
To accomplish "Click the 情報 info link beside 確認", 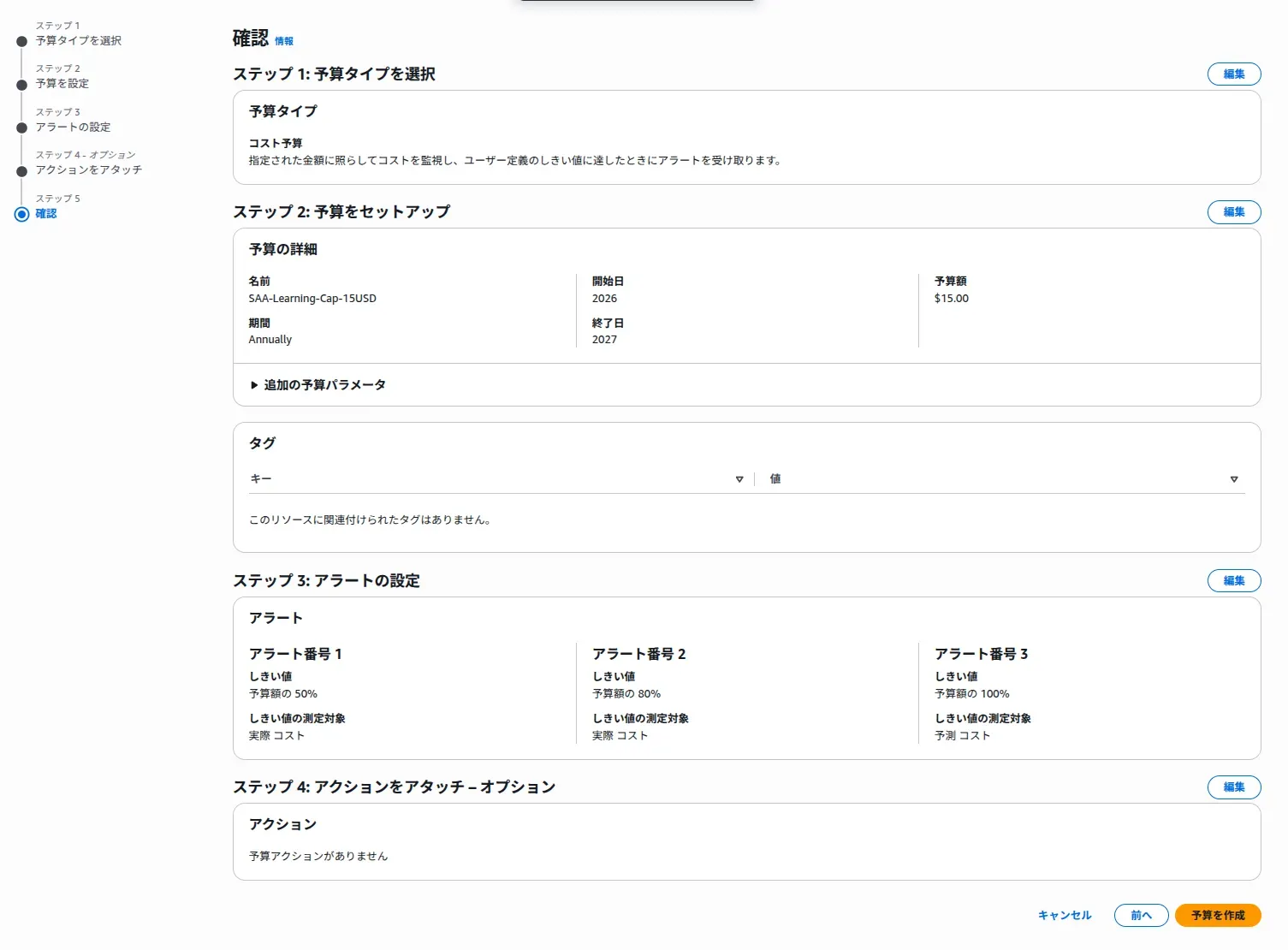I will [284, 41].
